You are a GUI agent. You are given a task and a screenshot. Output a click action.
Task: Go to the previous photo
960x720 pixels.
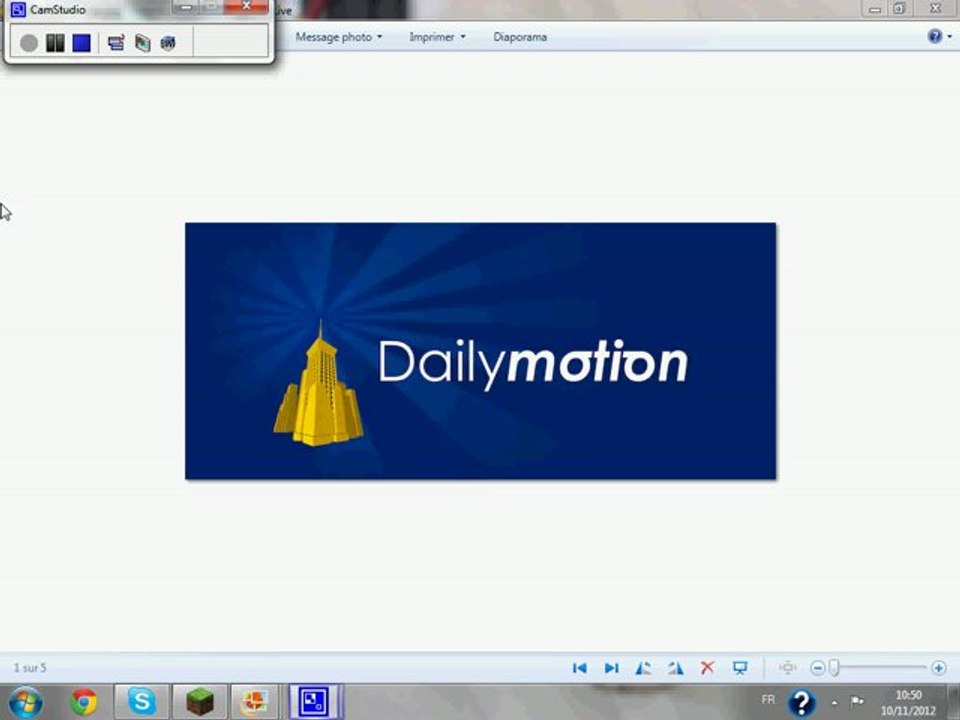pyautogui.click(x=579, y=668)
